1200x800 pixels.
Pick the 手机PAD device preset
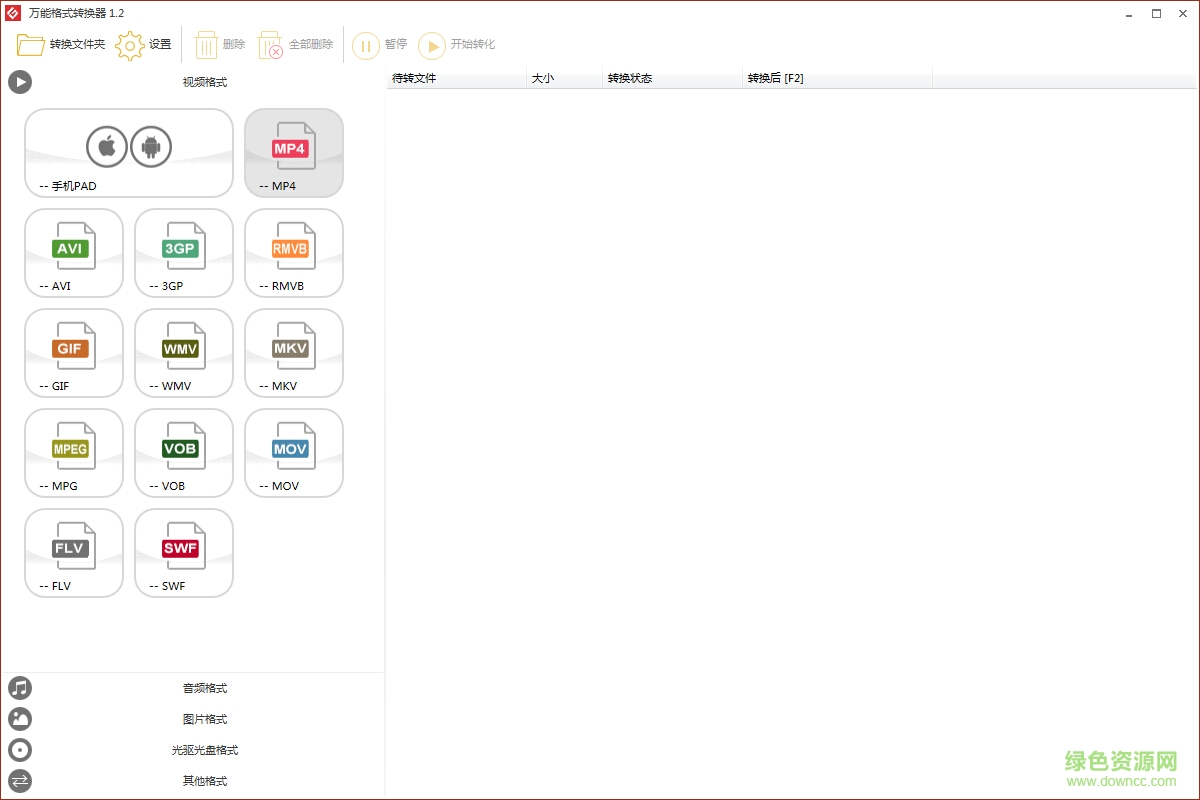point(128,153)
